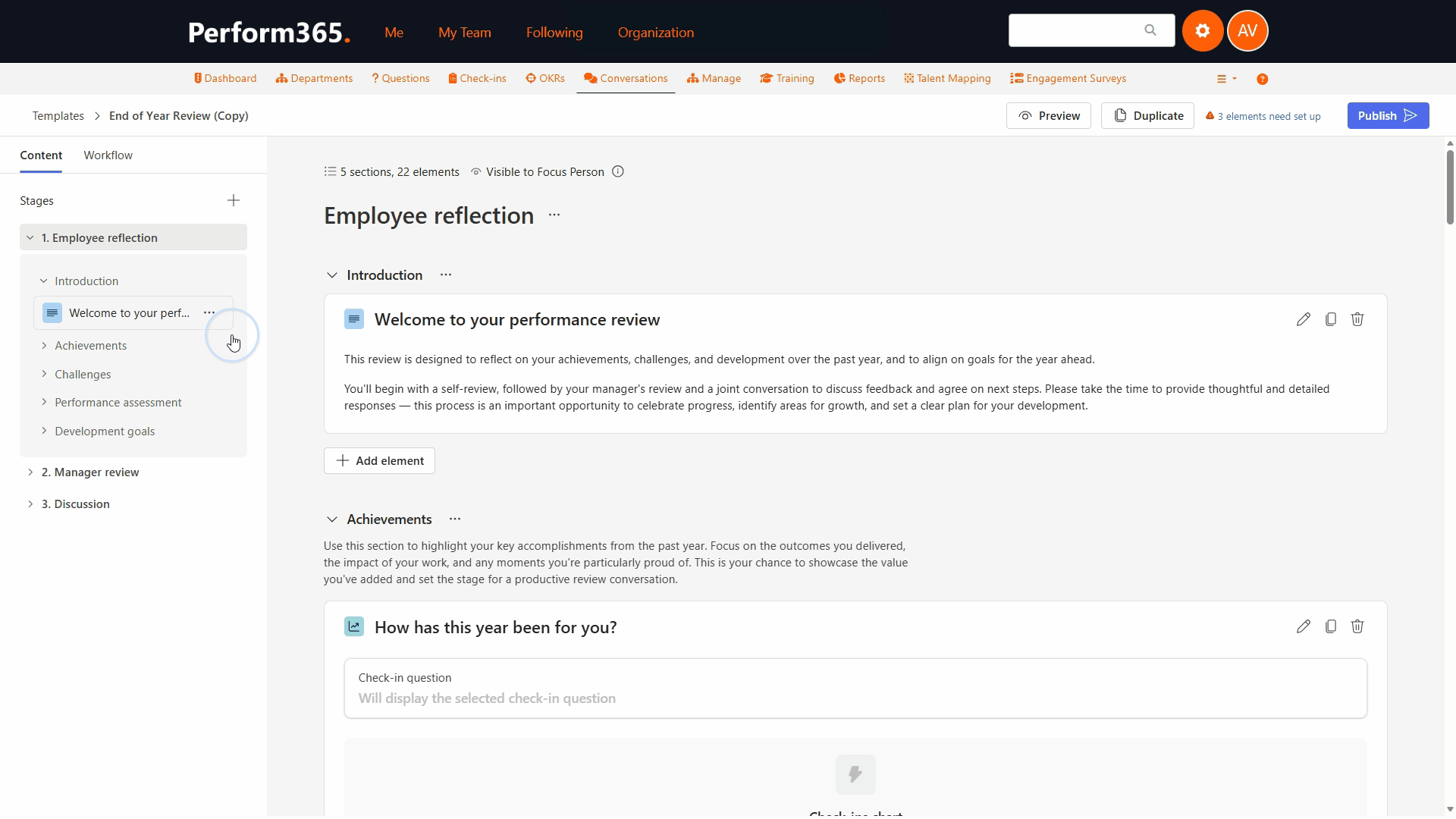Edit the Welcome to your performance review element

point(1303,319)
